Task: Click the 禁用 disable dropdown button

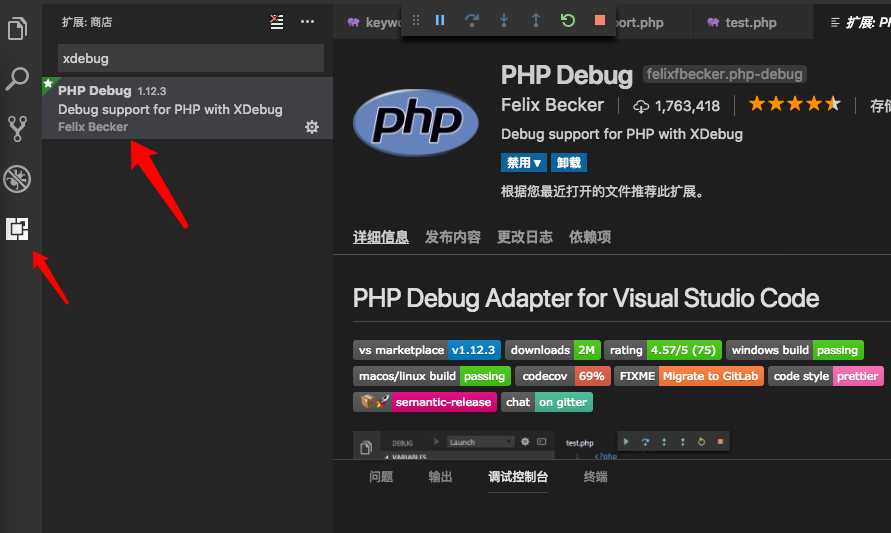Action: [523, 163]
